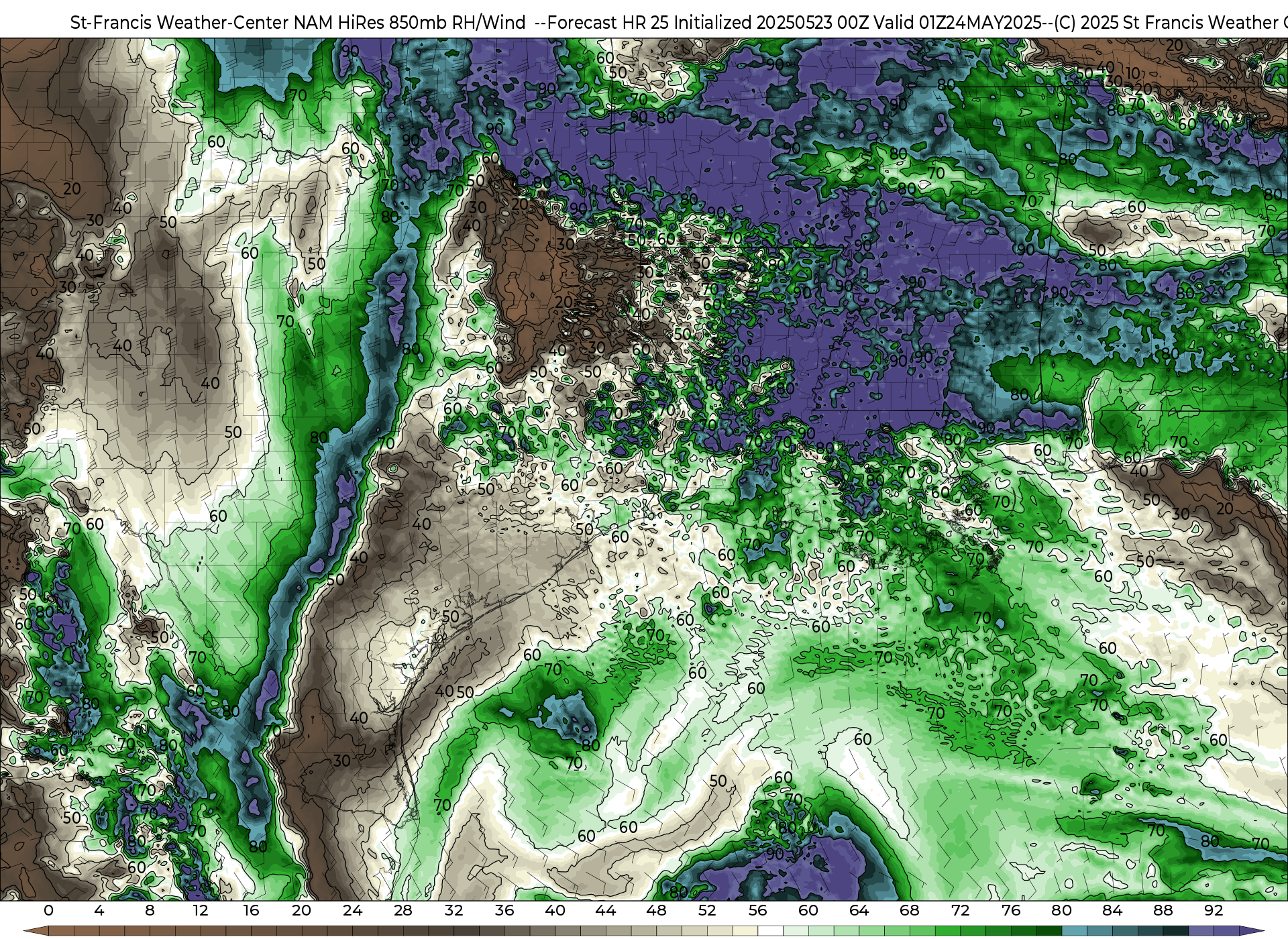Click the brown color bar segment below 4

click(111, 931)
